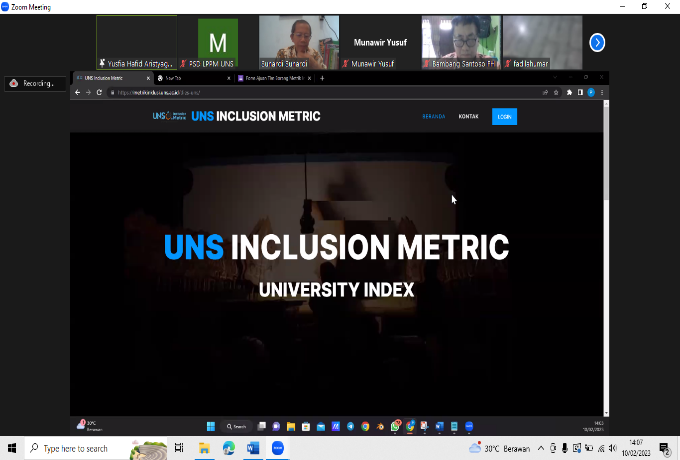Open the shared screen weather widget
Viewport: 680px width, 460px height.
click(89, 426)
